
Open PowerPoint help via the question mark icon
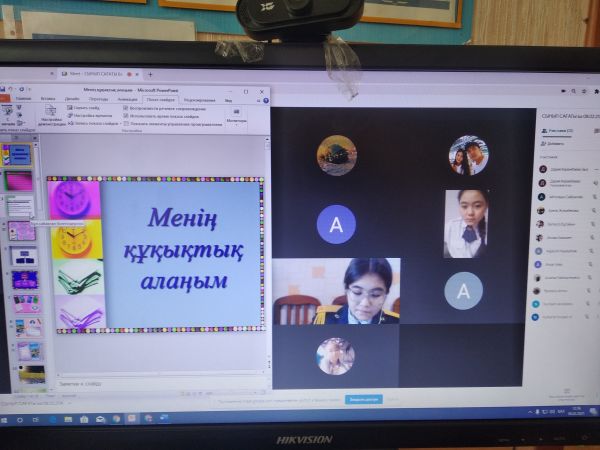click(x=264, y=100)
